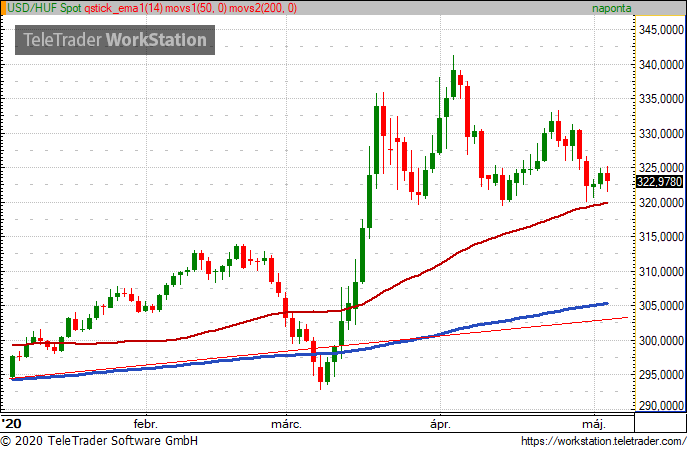
Task: Click the © 2020 TeleTrader Software GmbH text
Action: [x=99, y=441]
